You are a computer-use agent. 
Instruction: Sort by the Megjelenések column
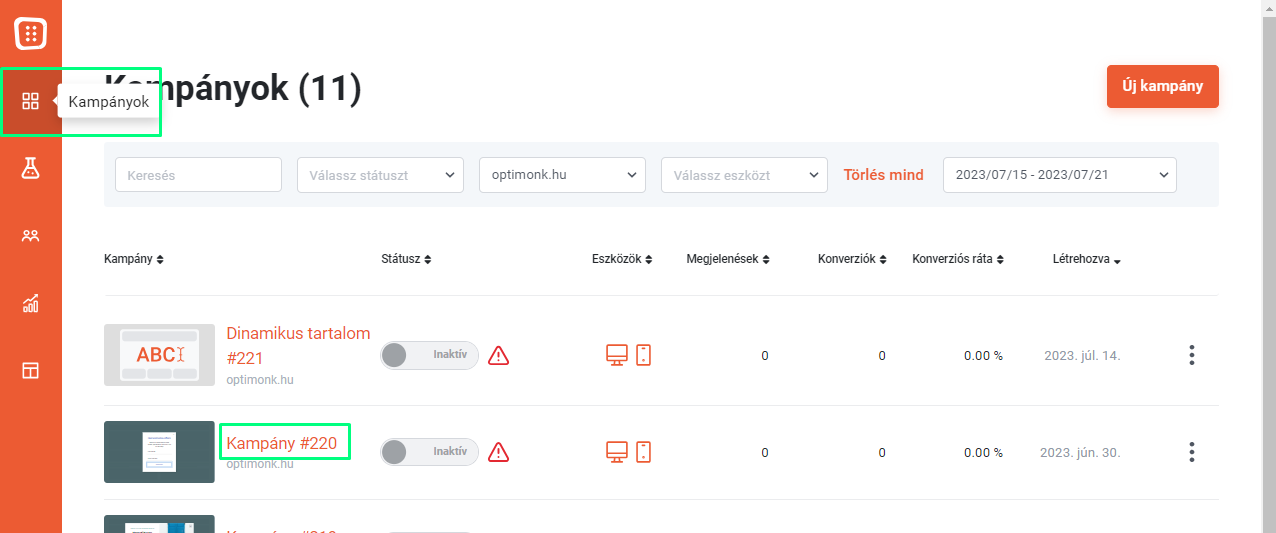[x=728, y=259]
